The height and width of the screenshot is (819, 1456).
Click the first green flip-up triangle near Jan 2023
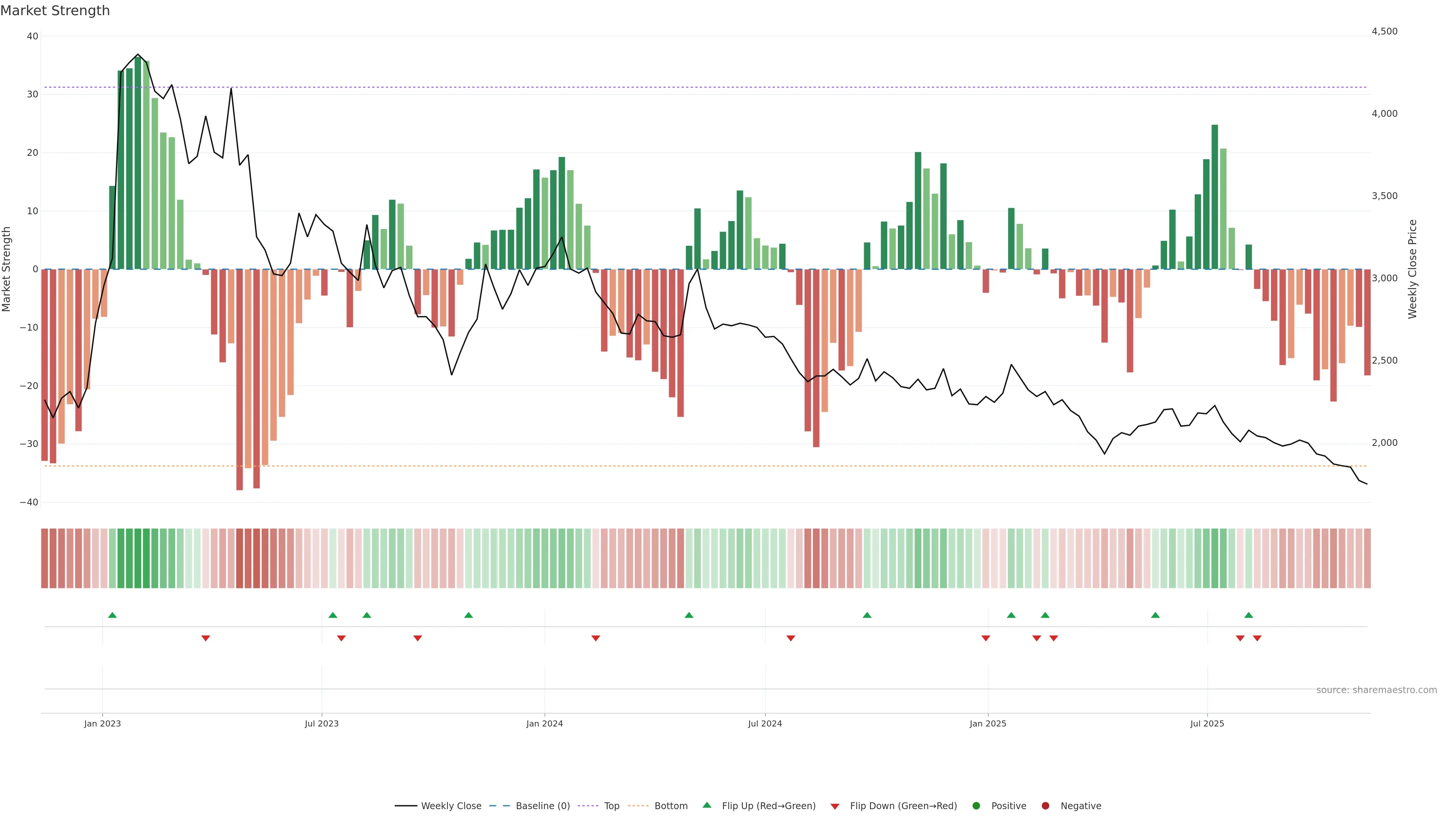(112, 615)
